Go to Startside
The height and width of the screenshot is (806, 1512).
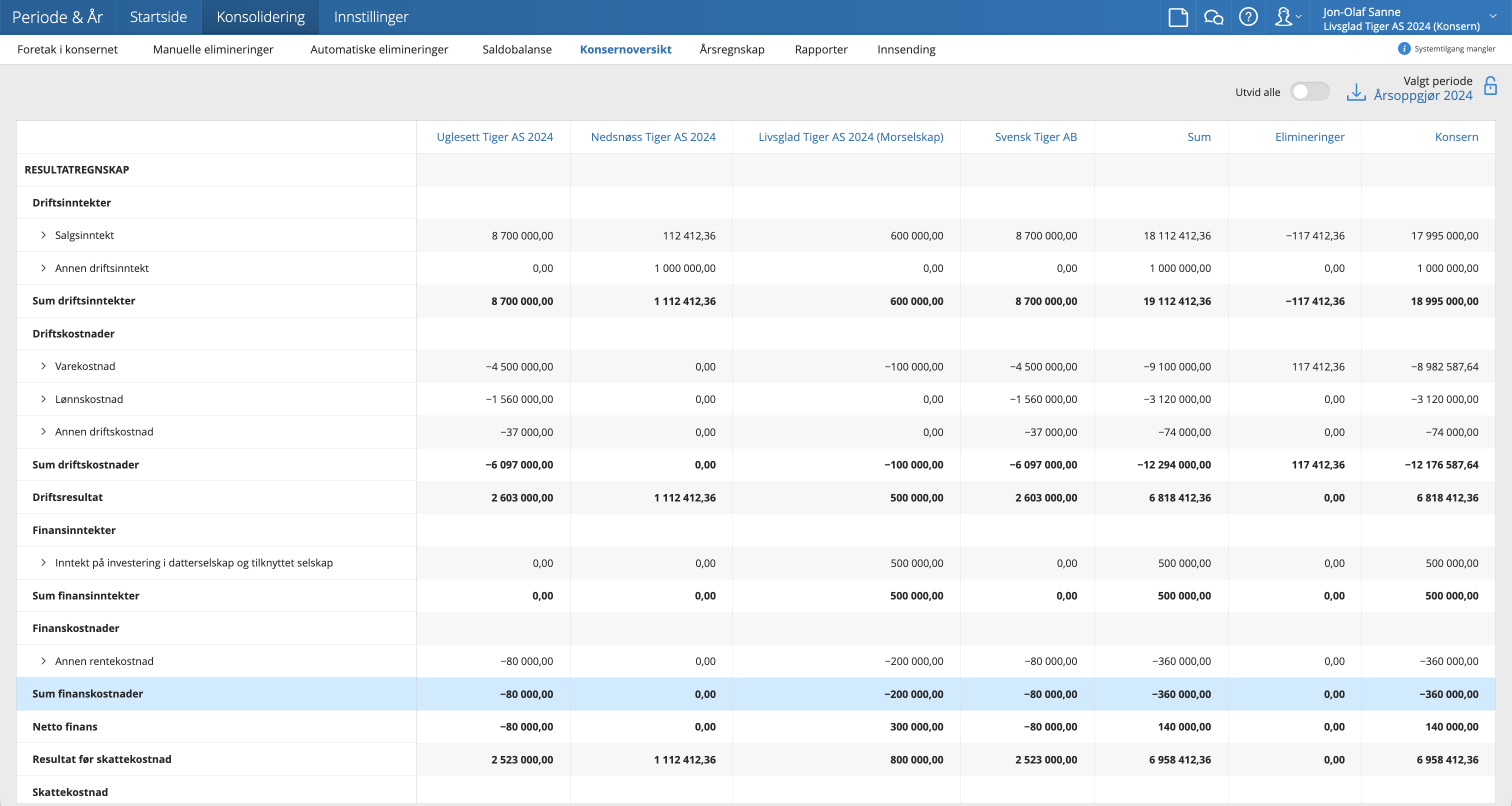(158, 17)
